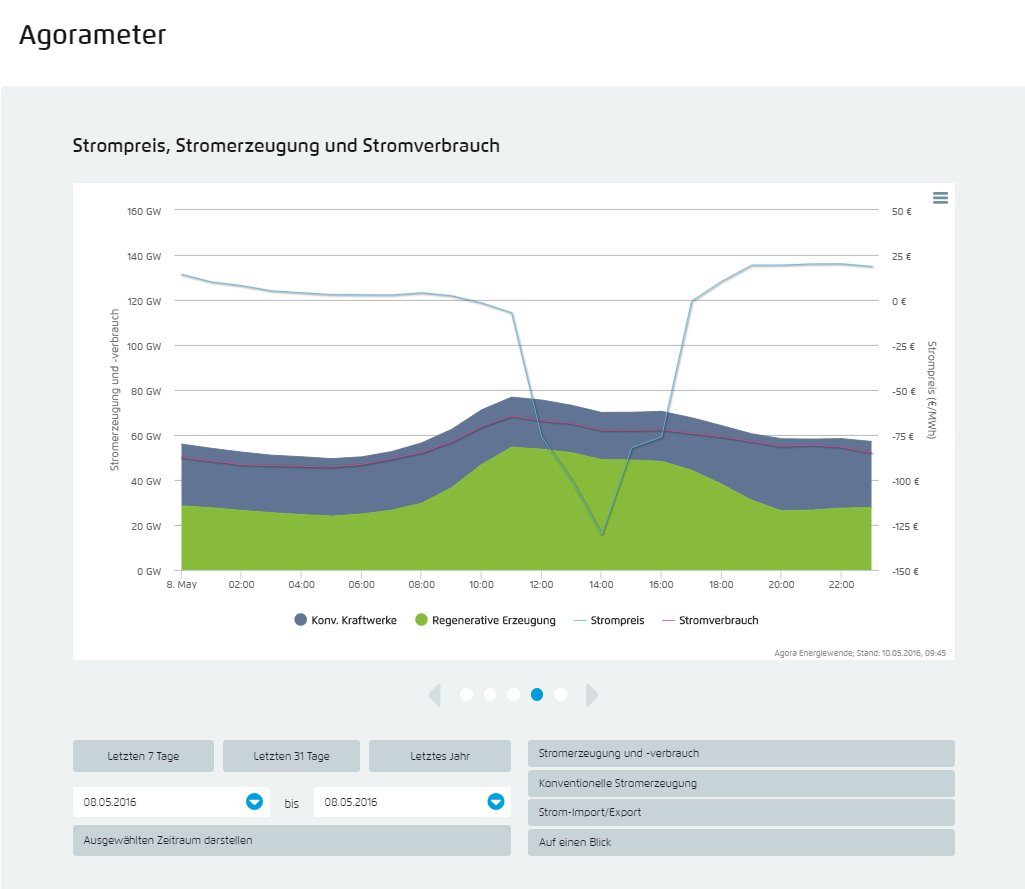Select the second carousel dot
1025x889 pixels.
click(490, 694)
